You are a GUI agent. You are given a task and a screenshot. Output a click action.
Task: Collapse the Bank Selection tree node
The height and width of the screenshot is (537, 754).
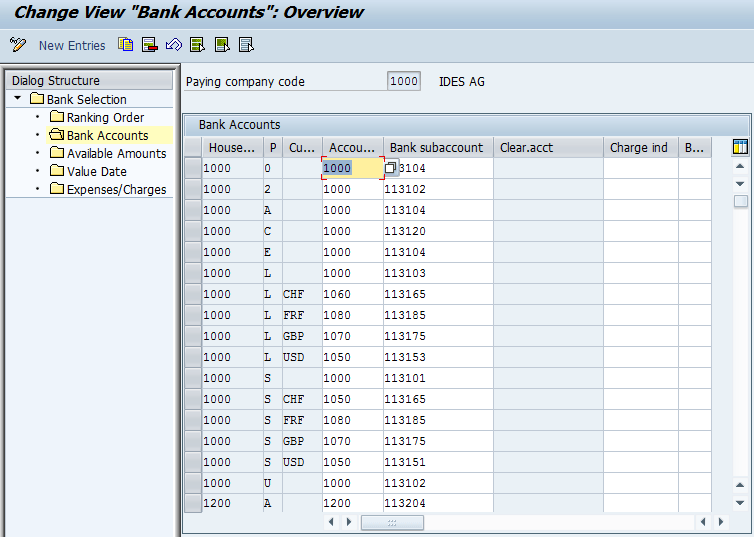tap(18, 99)
